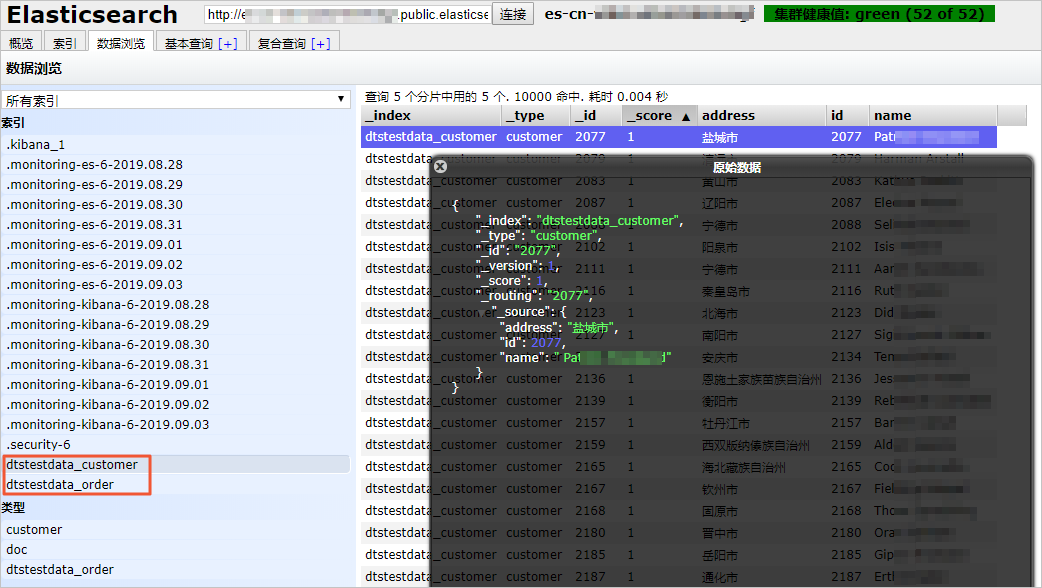This screenshot has height=588, width=1042.
Task: Select .monitoring-es-6-2019.09.01 index
Action: pyautogui.click(x=176, y=244)
